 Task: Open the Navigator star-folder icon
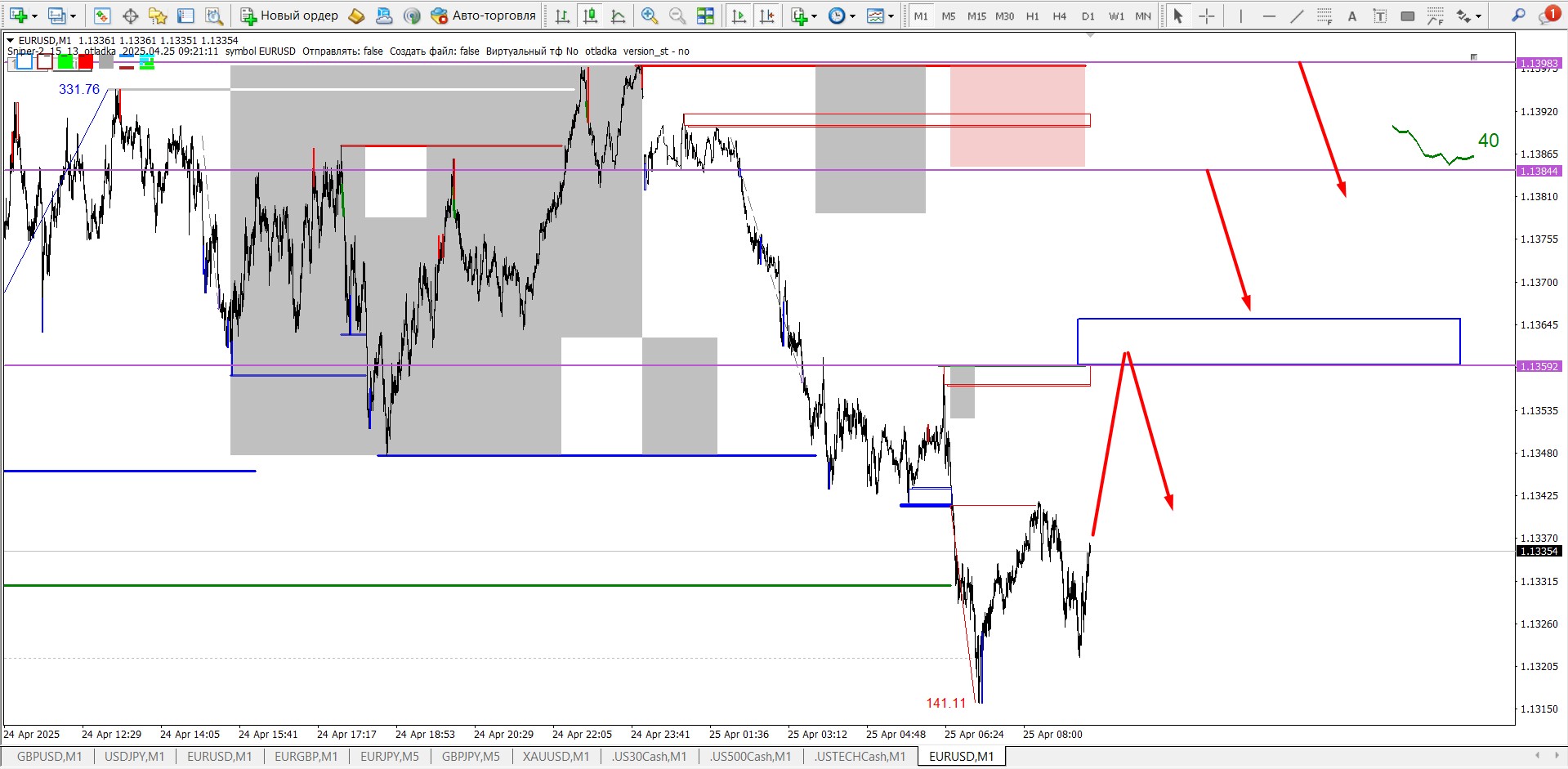click(x=158, y=16)
